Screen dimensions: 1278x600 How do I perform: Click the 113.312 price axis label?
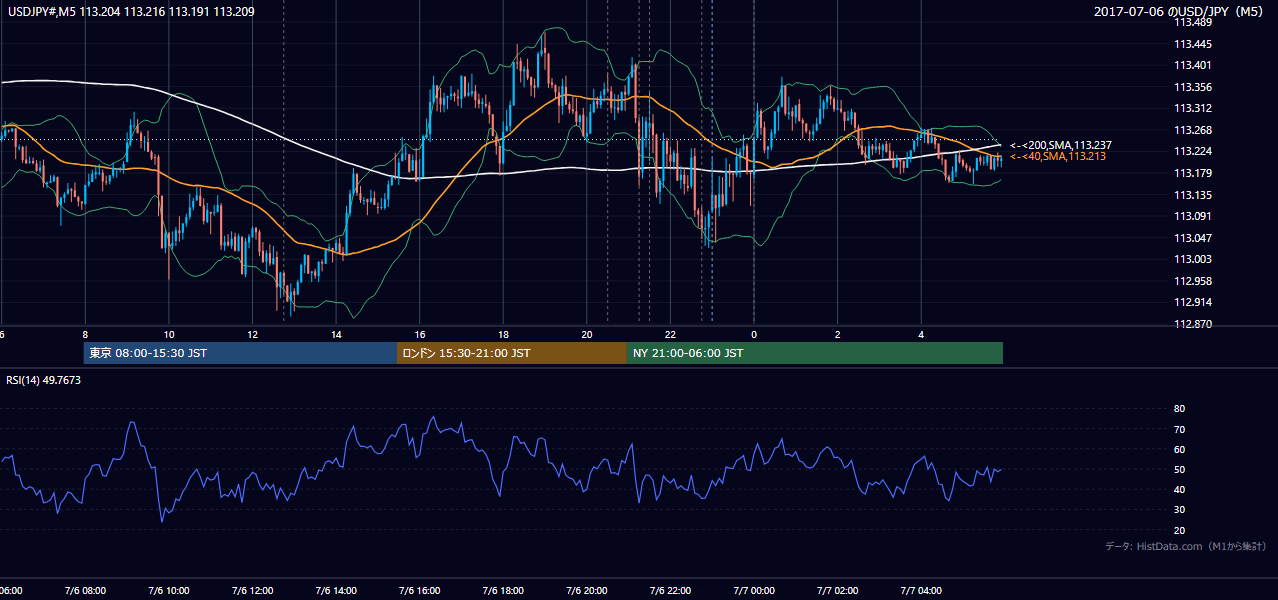(1193, 108)
